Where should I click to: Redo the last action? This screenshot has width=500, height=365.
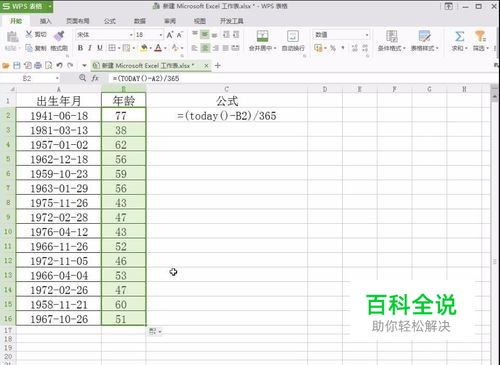(x=70, y=65)
